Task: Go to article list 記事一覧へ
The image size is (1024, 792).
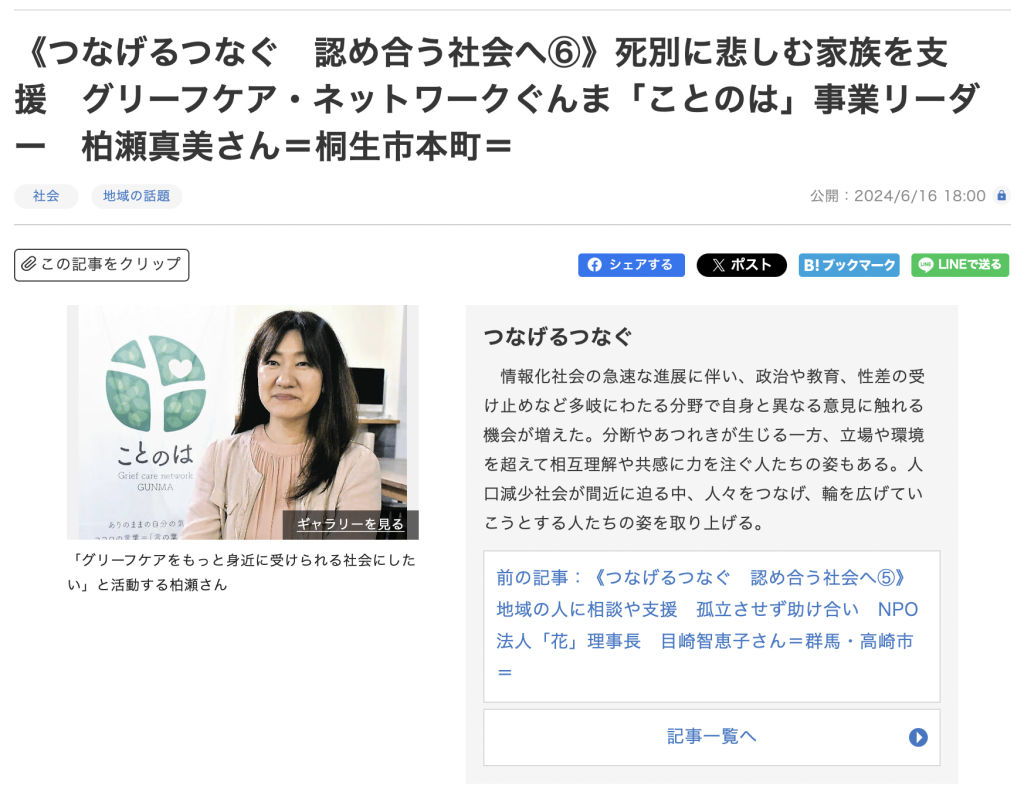Action: pos(712,737)
